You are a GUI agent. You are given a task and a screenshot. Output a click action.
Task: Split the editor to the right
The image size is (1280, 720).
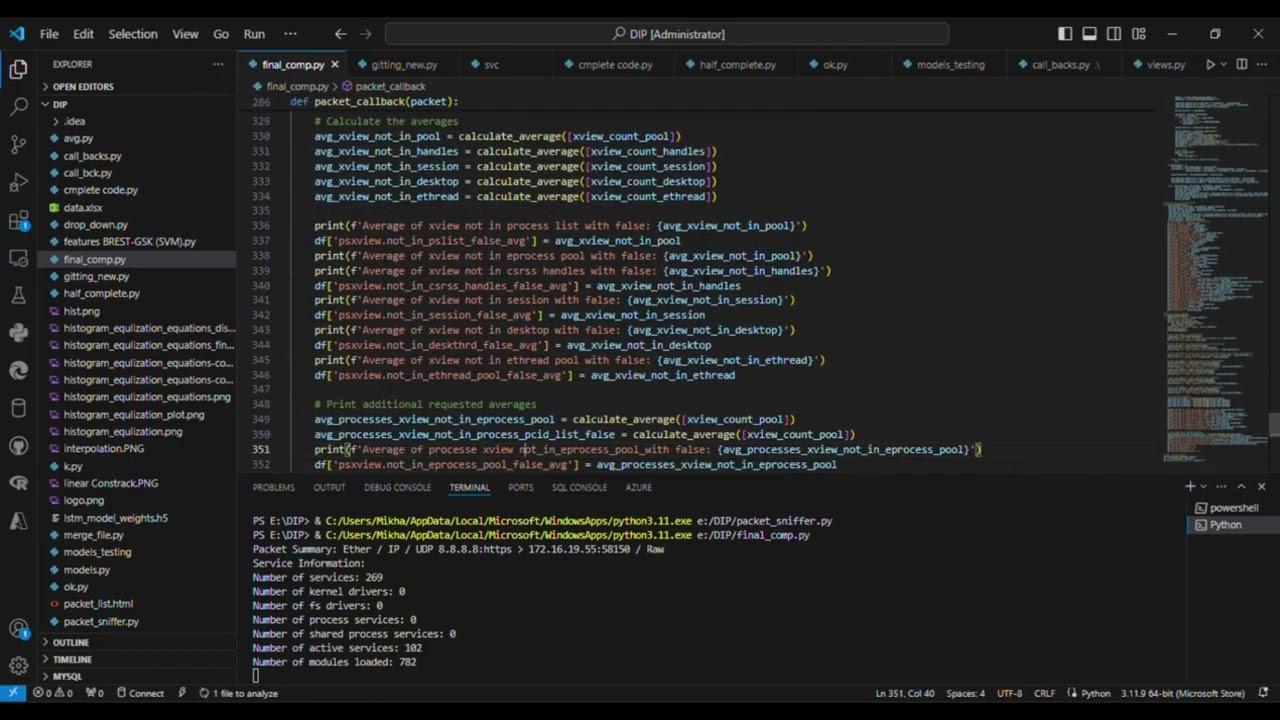point(1242,65)
